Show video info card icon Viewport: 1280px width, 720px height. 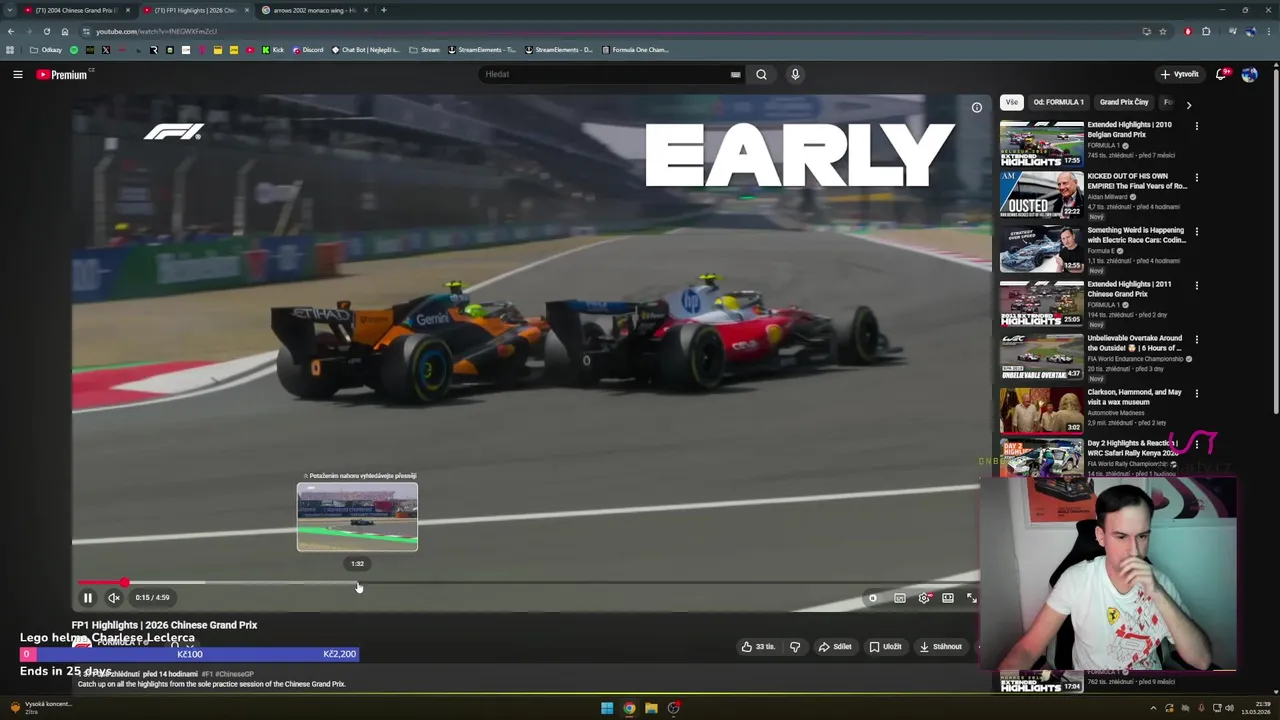point(977,107)
